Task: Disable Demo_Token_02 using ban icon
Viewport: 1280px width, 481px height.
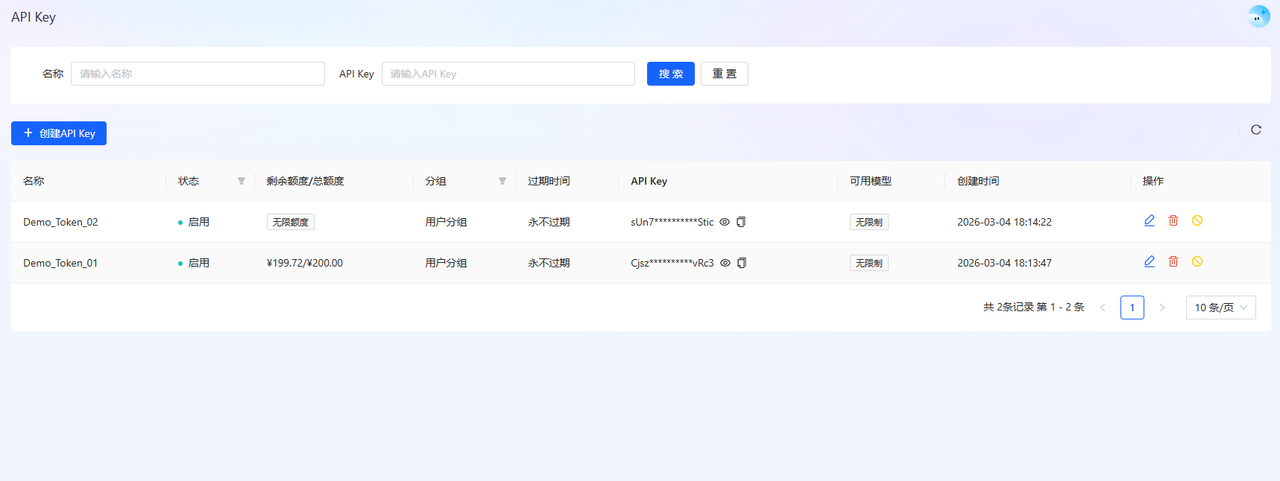Action: coord(1197,221)
